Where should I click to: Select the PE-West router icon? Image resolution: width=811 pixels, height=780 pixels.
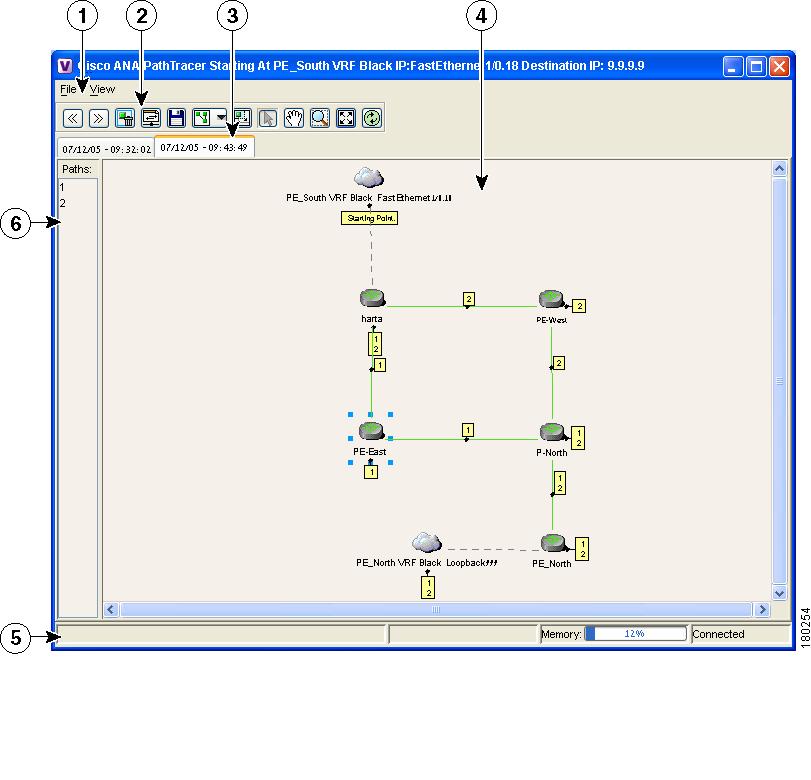point(551,299)
